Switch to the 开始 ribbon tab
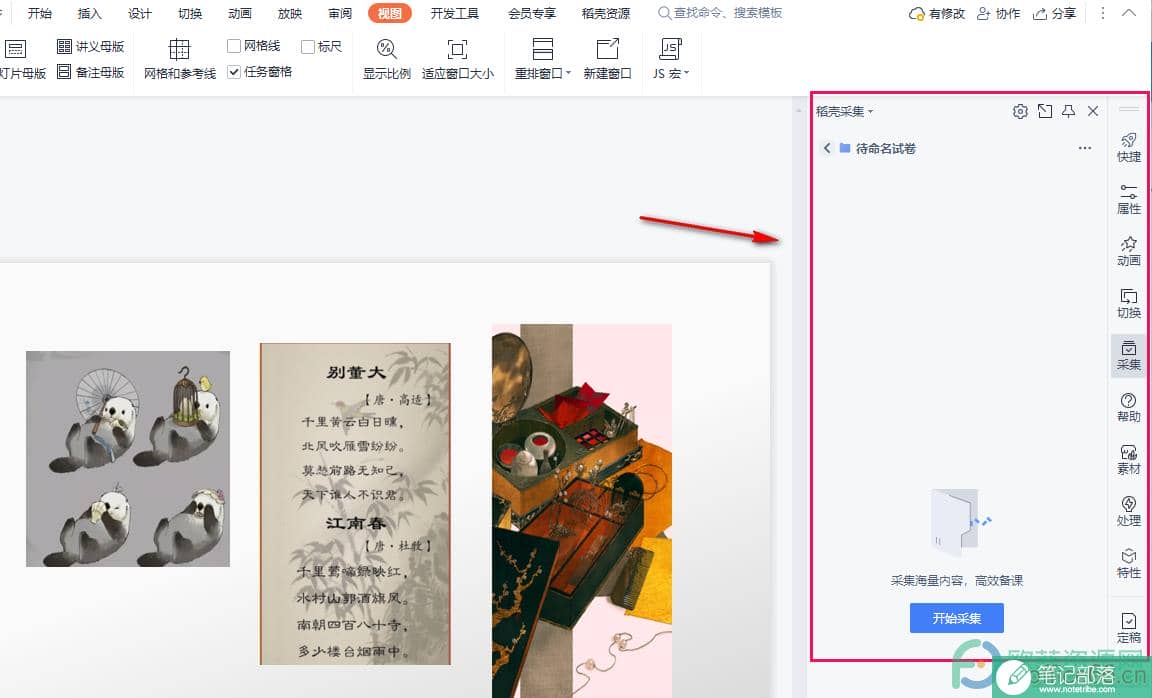The image size is (1152, 698). pyautogui.click(x=40, y=13)
